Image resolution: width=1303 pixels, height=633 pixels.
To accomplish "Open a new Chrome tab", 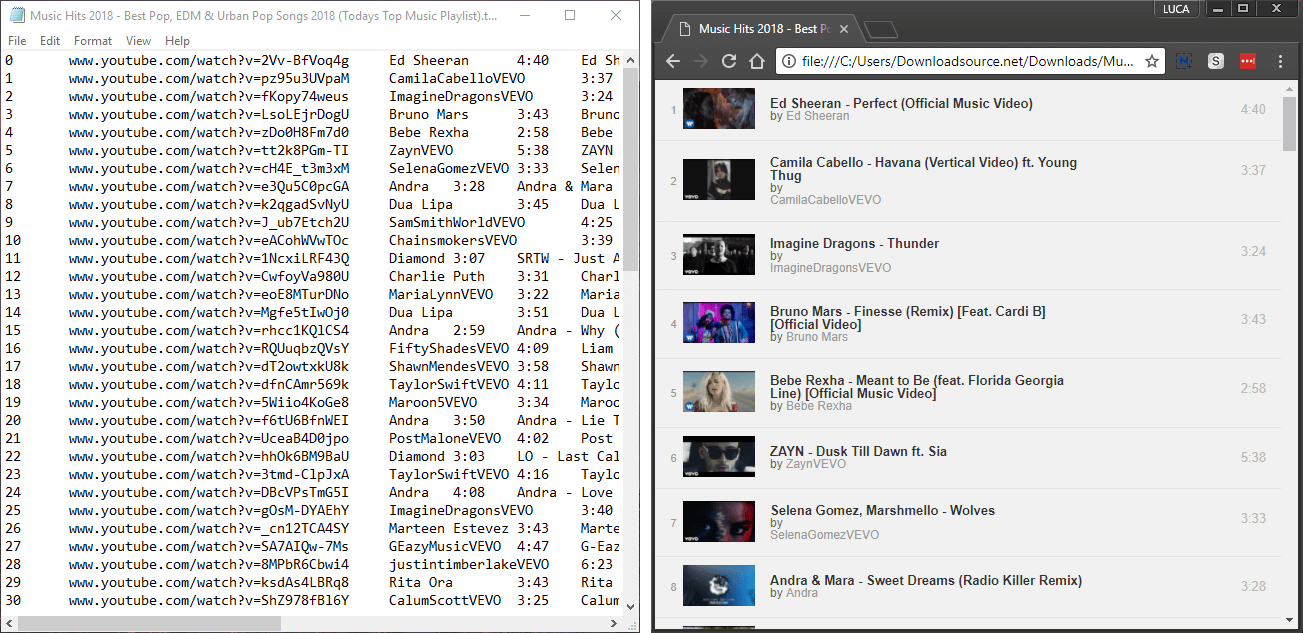I will (880, 29).
